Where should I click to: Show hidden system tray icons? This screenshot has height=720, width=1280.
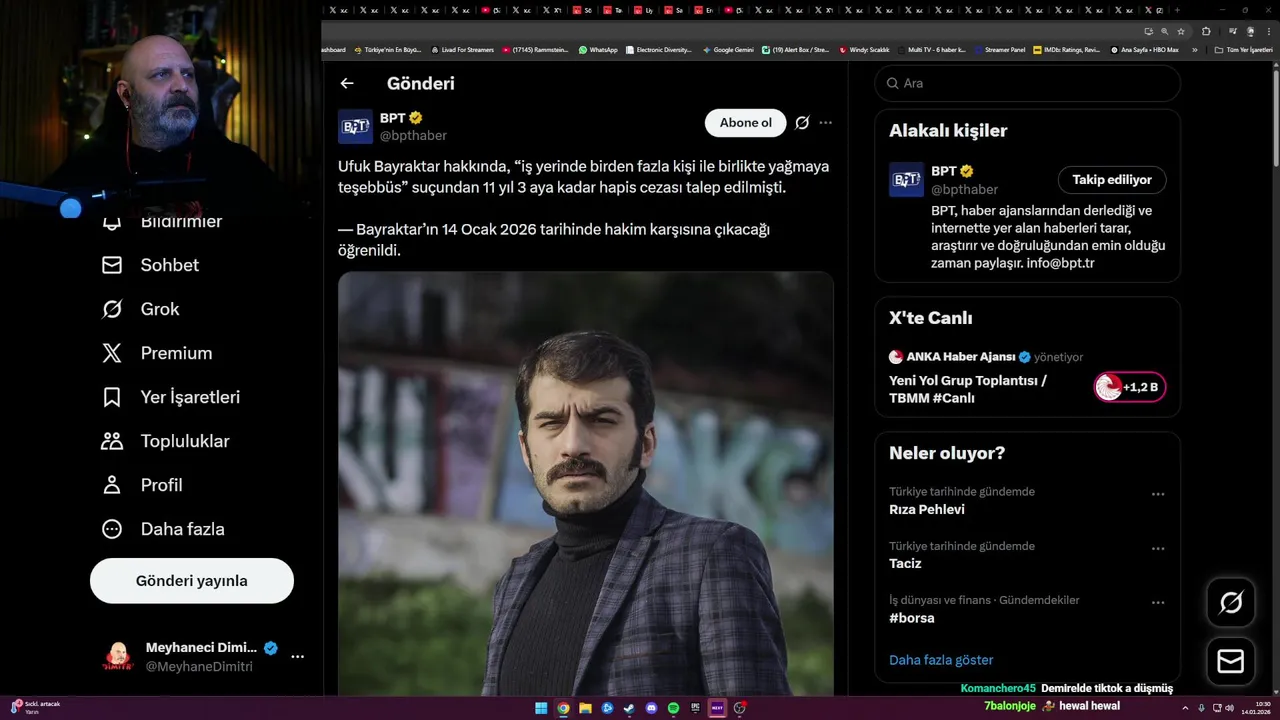(x=1185, y=708)
